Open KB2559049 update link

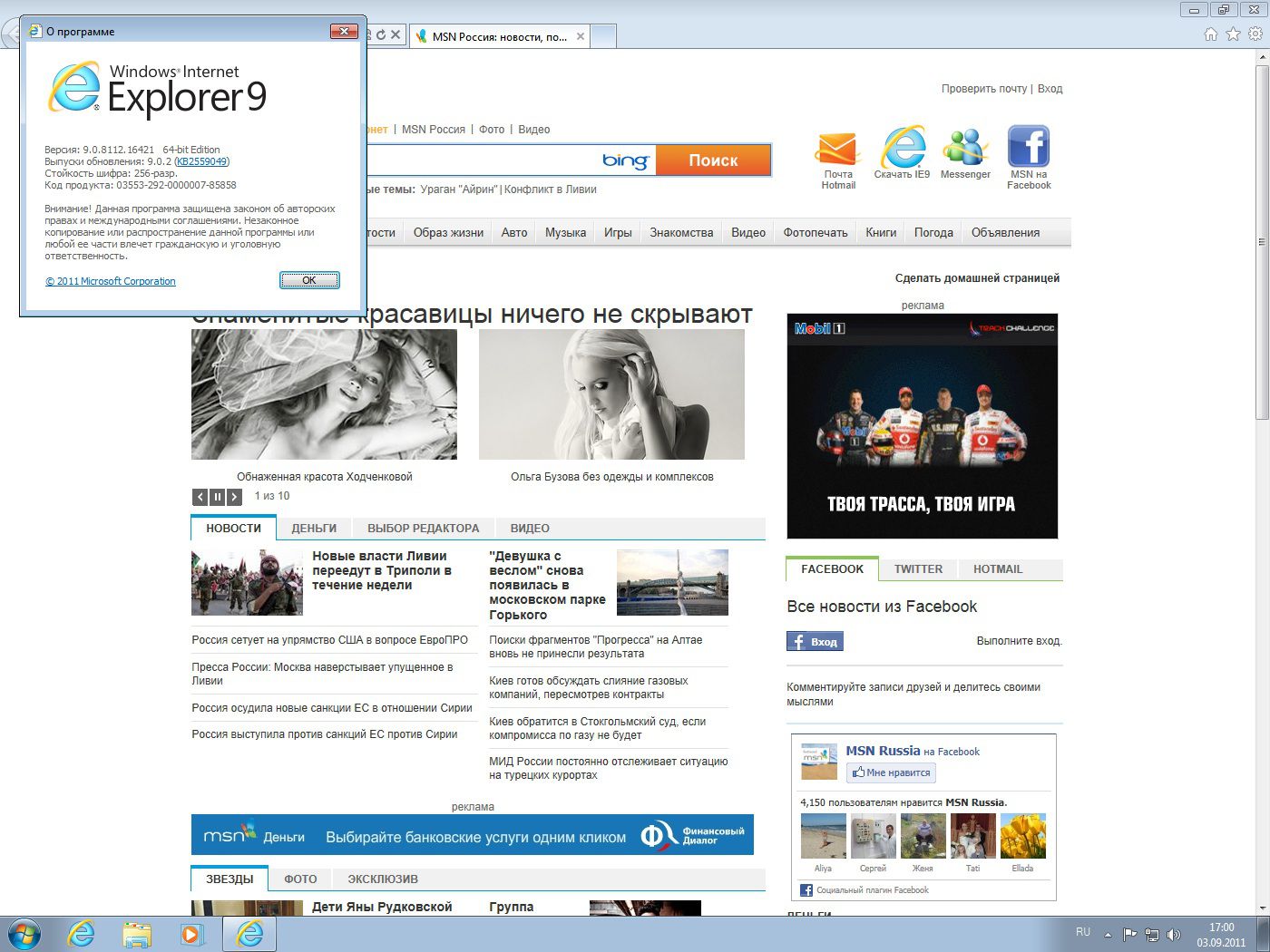[x=201, y=161]
